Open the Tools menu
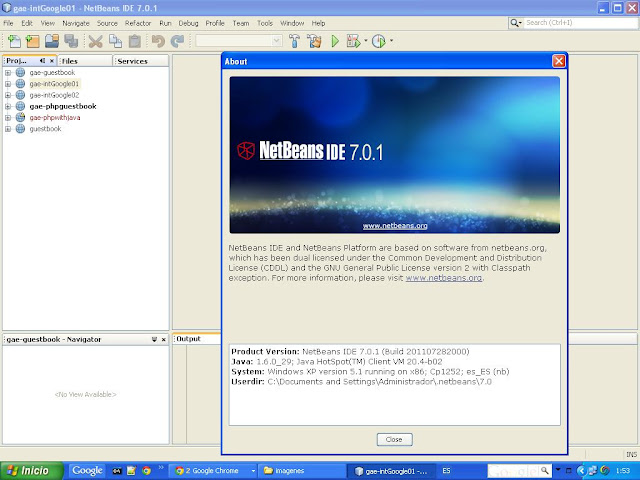Image resolution: width=640 pixels, height=480 pixels. pos(264,23)
